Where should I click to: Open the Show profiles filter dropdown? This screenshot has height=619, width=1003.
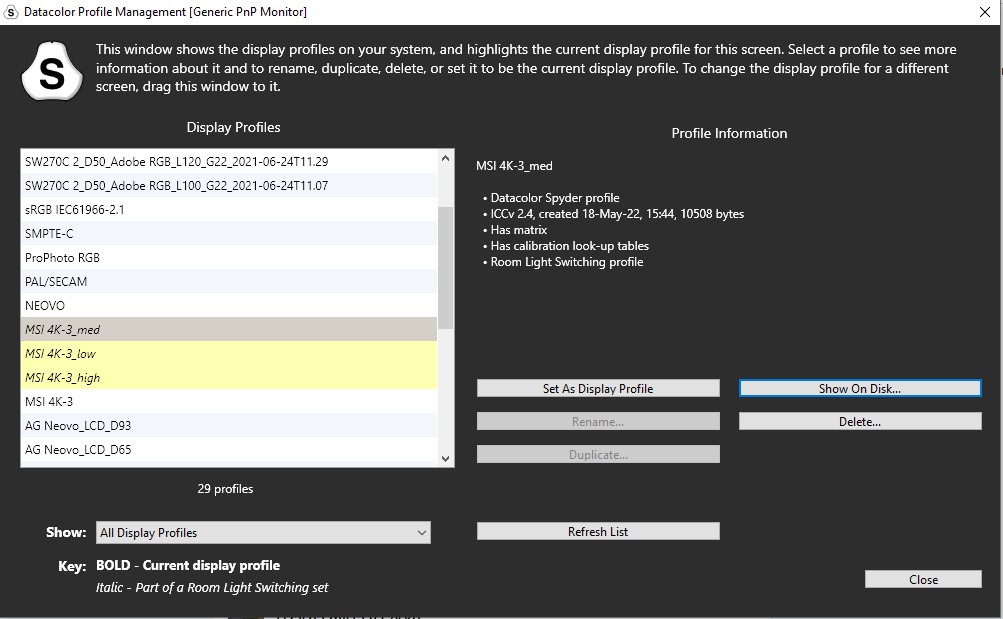(x=263, y=533)
